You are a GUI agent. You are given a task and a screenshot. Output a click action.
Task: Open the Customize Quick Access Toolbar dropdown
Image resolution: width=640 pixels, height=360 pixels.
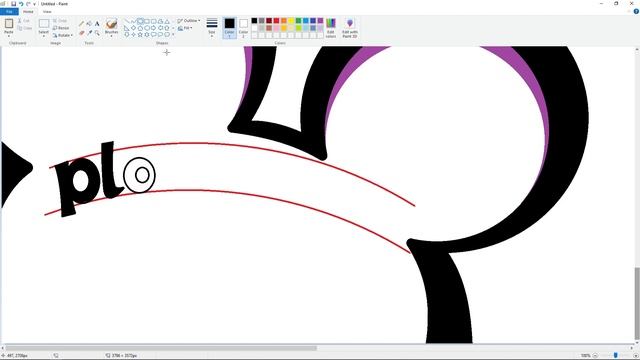pyautogui.click(x=35, y=4)
